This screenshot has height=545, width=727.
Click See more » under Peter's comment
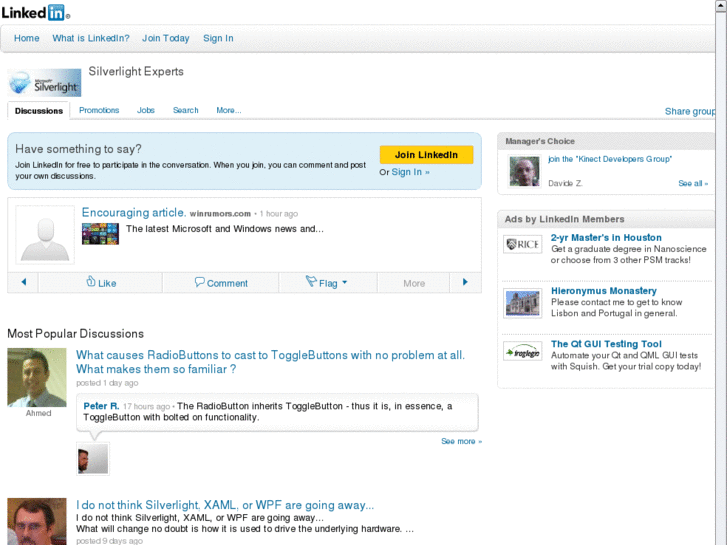tap(461, 441)
